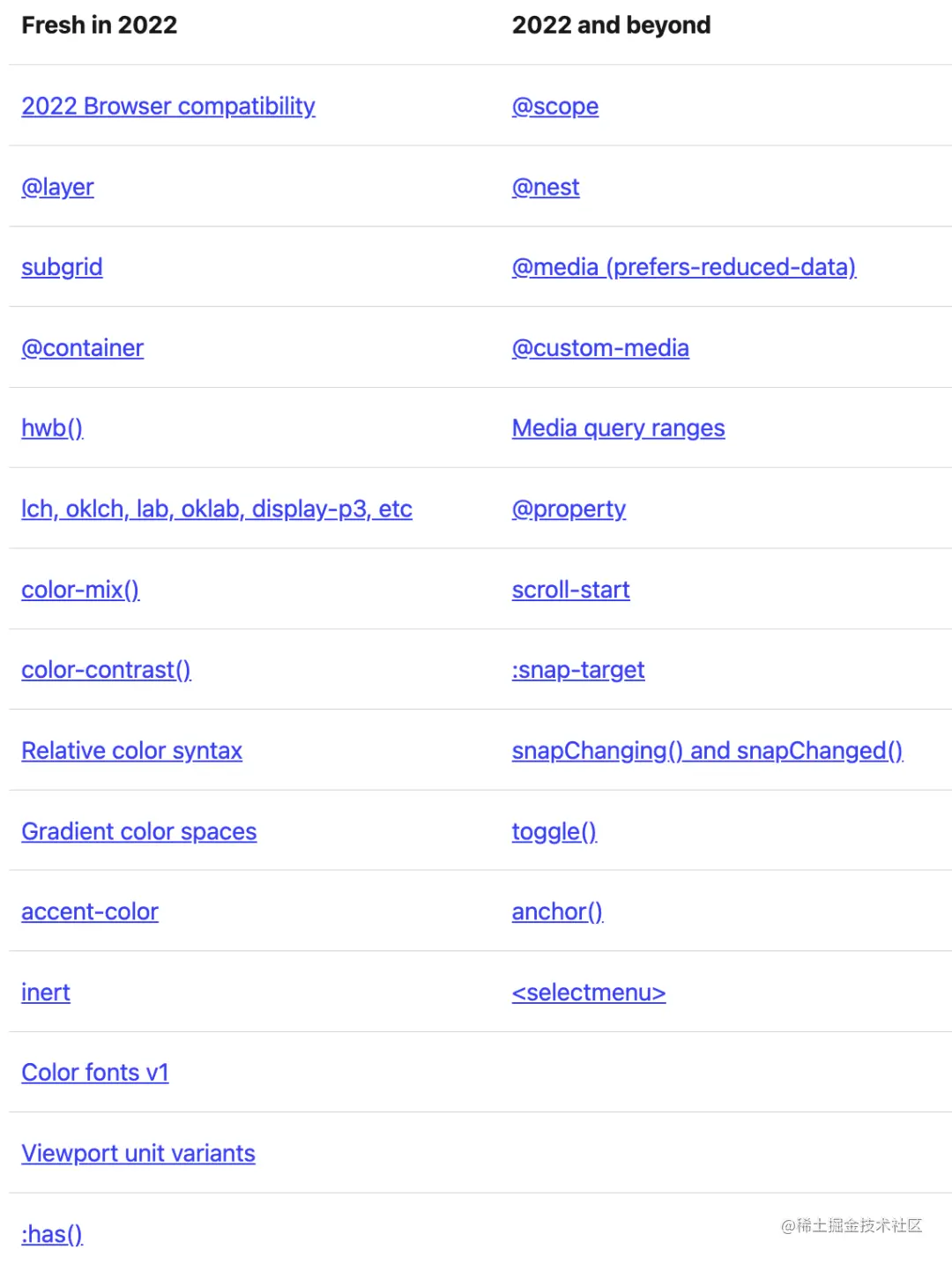Select the Media query ranges link

point(619,428)
